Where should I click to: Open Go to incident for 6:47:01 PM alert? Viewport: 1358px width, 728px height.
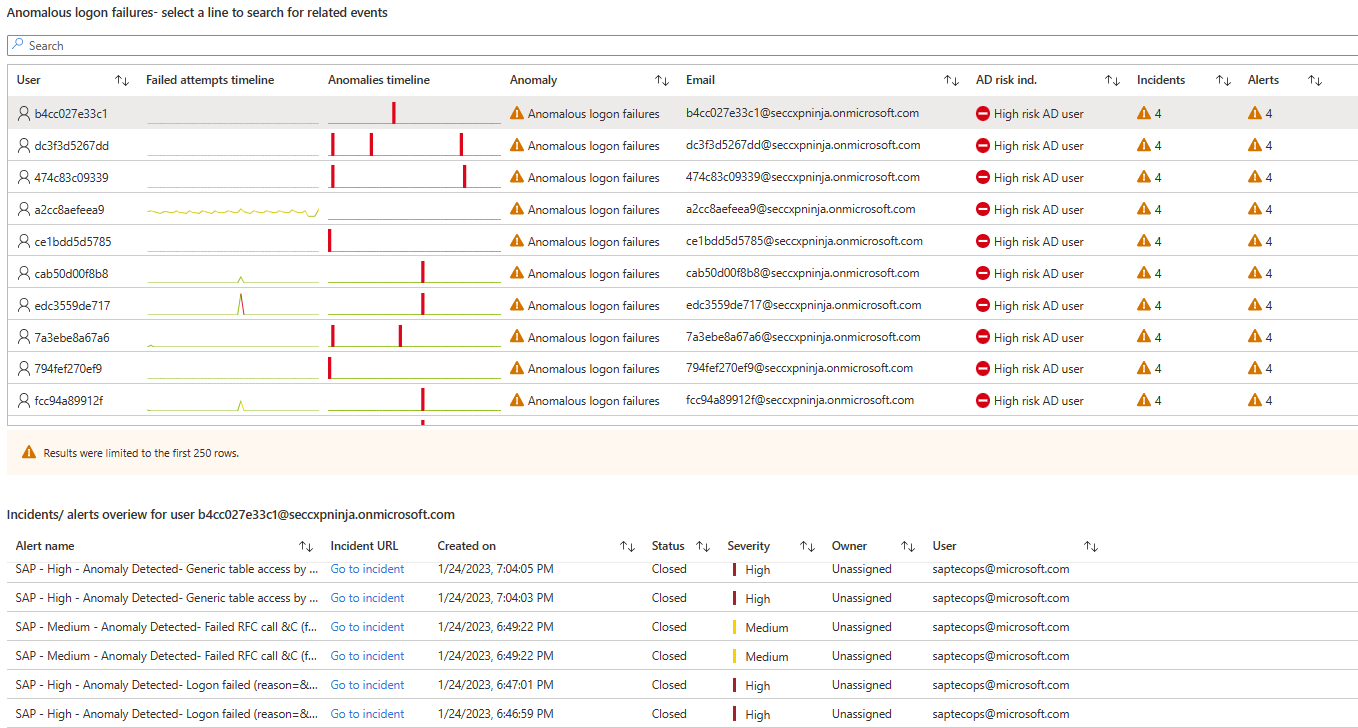(x=367, y=685)
